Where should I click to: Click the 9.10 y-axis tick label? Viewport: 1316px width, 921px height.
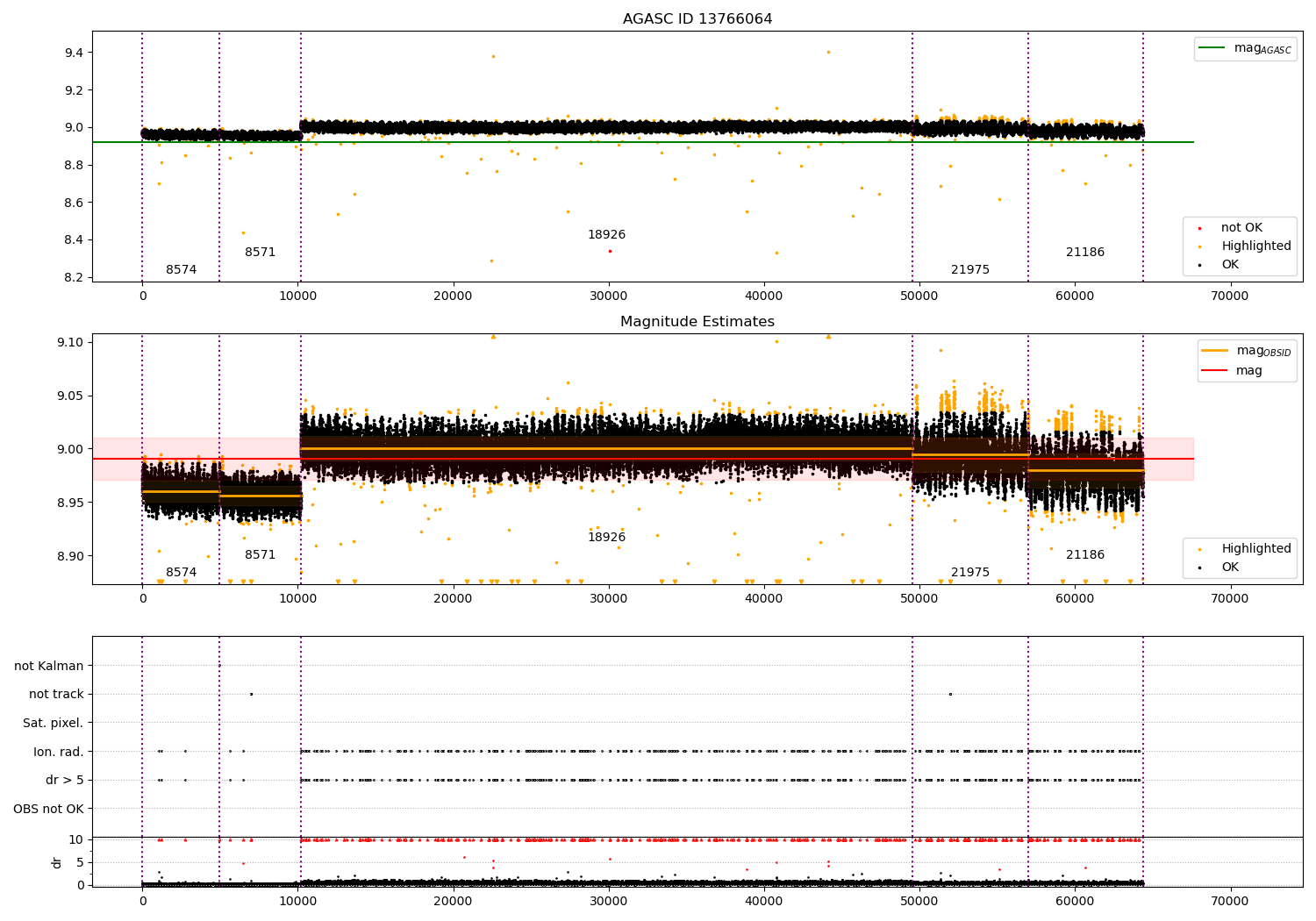coord(70,342)
